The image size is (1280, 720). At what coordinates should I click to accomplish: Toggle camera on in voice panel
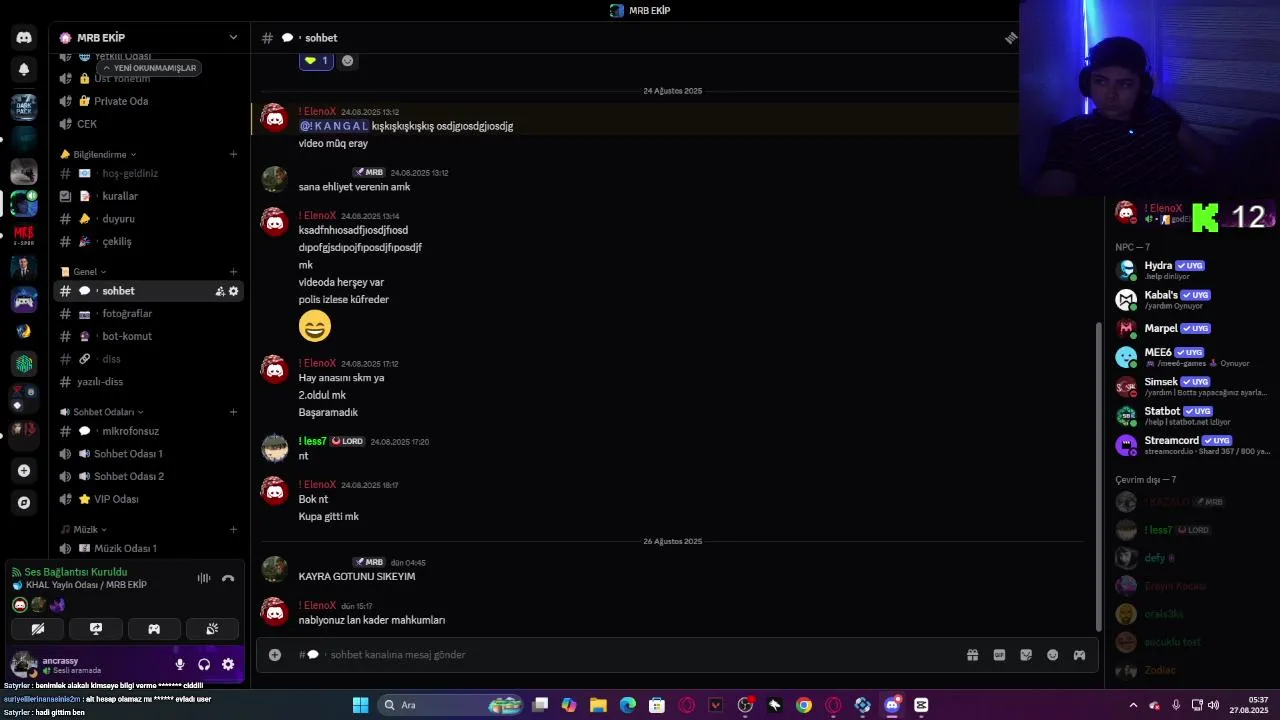tap(38, 629)
